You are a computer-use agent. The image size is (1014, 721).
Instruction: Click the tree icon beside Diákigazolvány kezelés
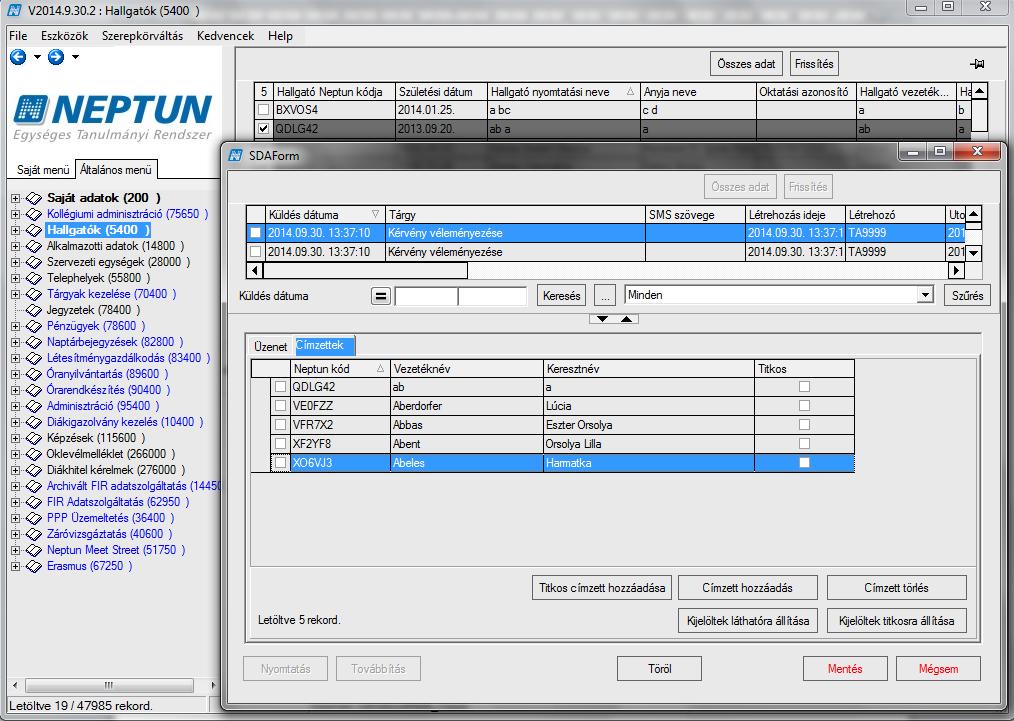pyautogui.click(x=34, y=422)
